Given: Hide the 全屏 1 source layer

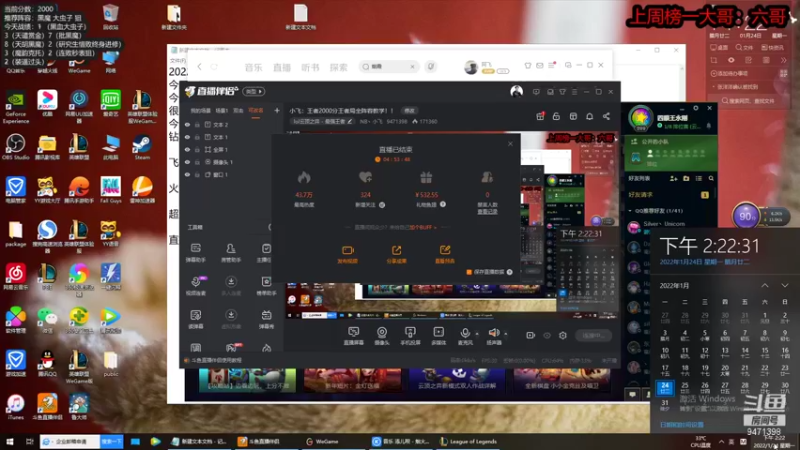Looking at the screenshot, I should [x=187, y=149].
